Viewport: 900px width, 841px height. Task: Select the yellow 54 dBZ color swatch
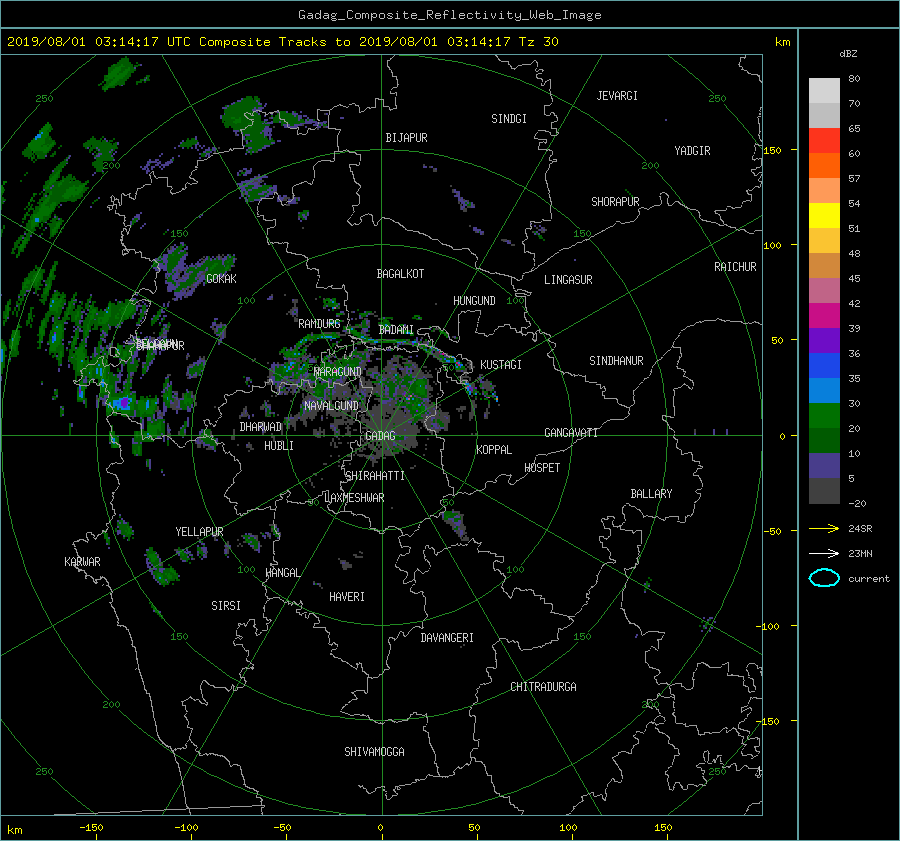click(824, 215)
